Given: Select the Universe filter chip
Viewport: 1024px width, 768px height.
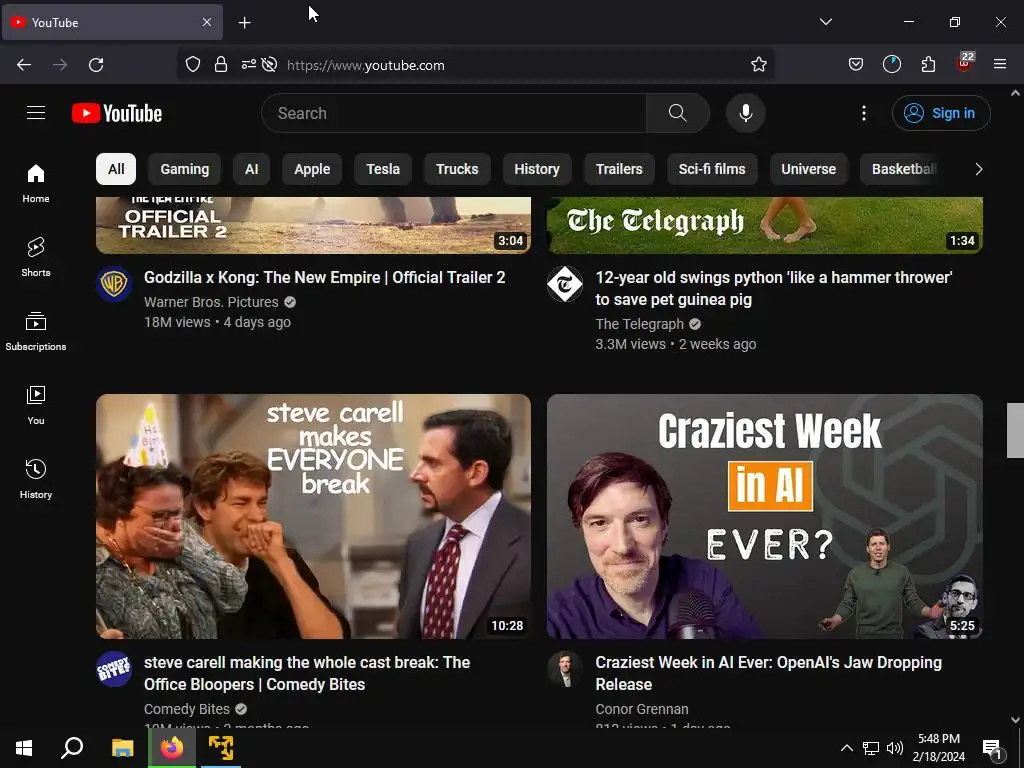Looking at the screenshot, I should click(x=808, y=169).
